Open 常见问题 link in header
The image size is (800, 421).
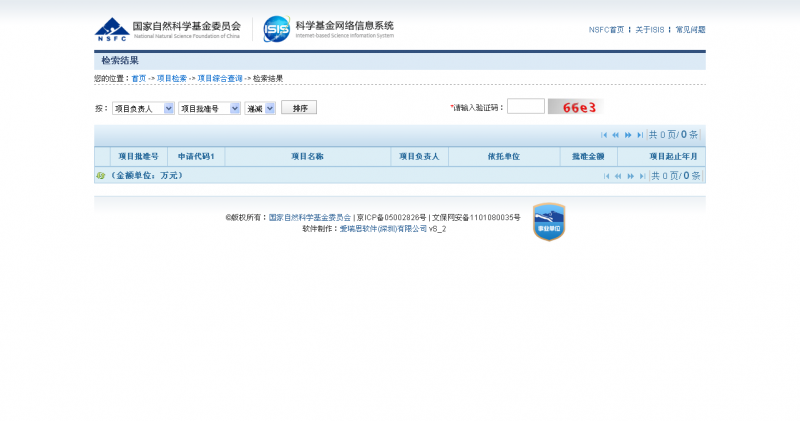pos(690,30)
